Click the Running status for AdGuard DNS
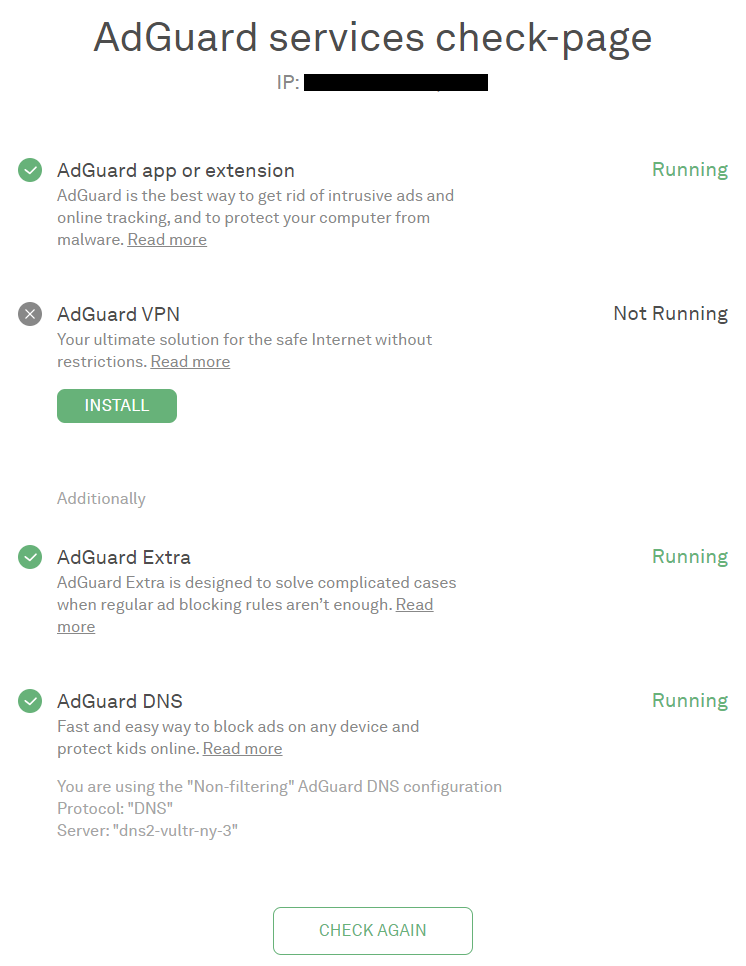Screen dimensions: 746x966 pos(689,701)
